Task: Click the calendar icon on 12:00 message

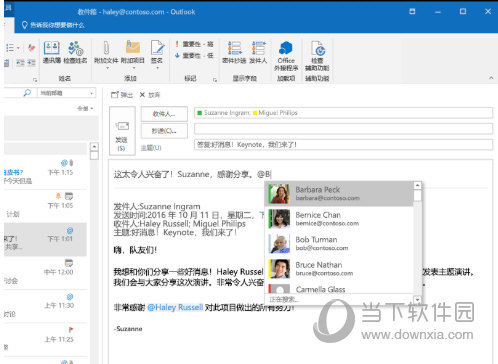Action: [x=69, y=263]
